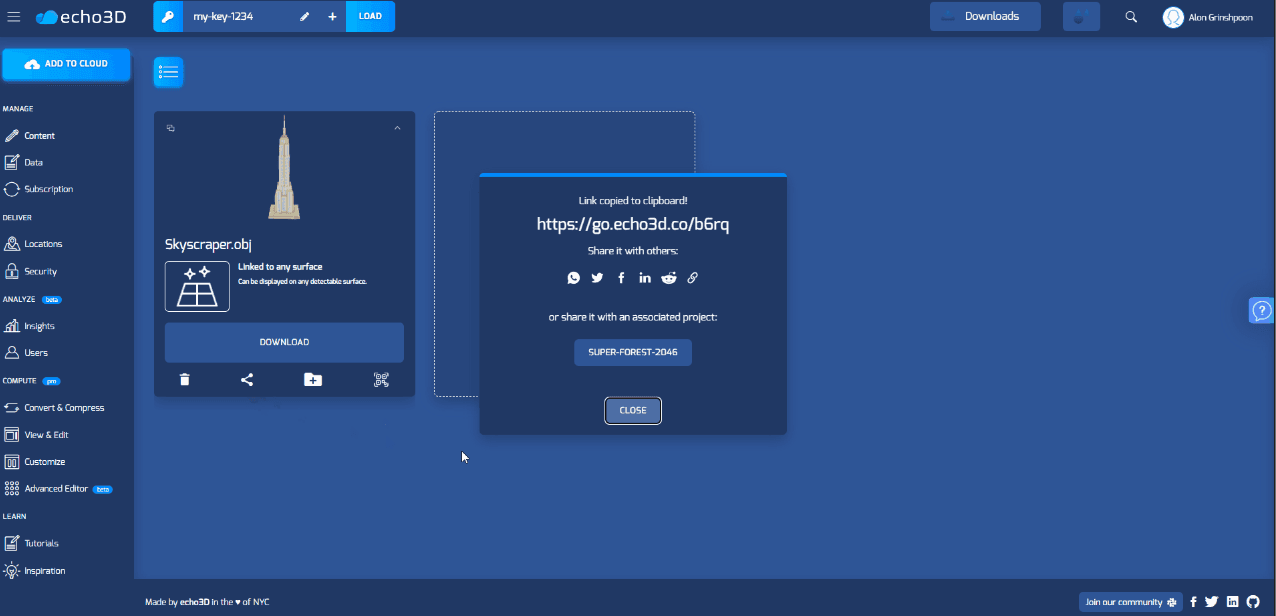Click CLOSE on the share dialog

point(633,410)
